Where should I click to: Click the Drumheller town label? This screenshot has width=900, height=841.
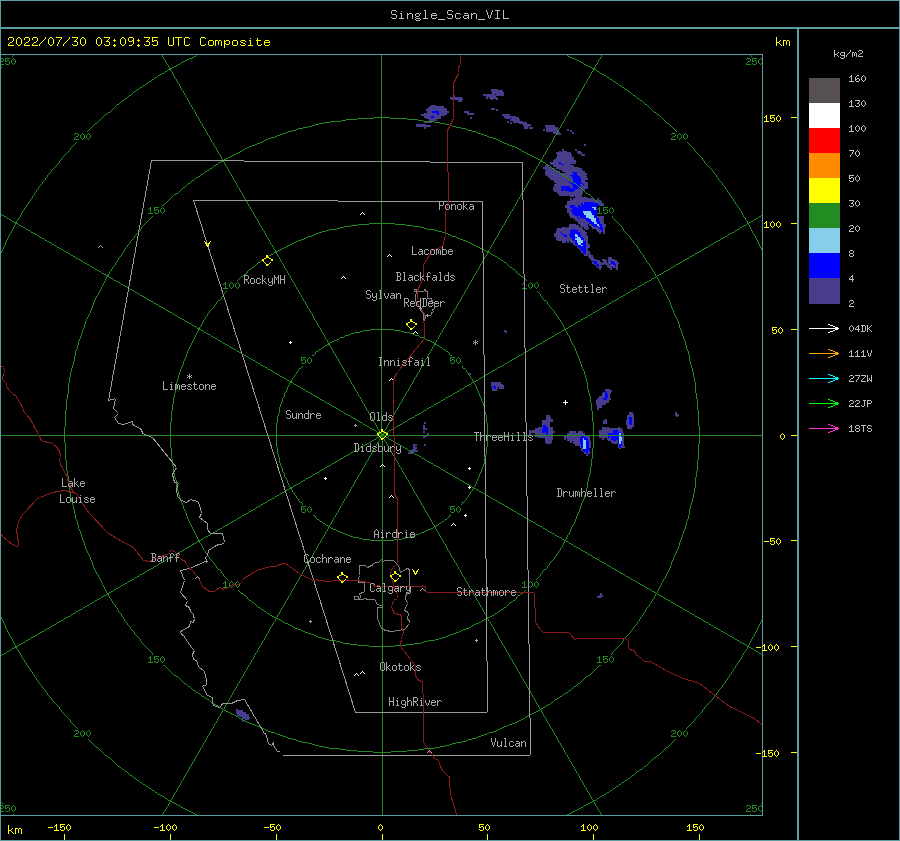click(586, 493)
